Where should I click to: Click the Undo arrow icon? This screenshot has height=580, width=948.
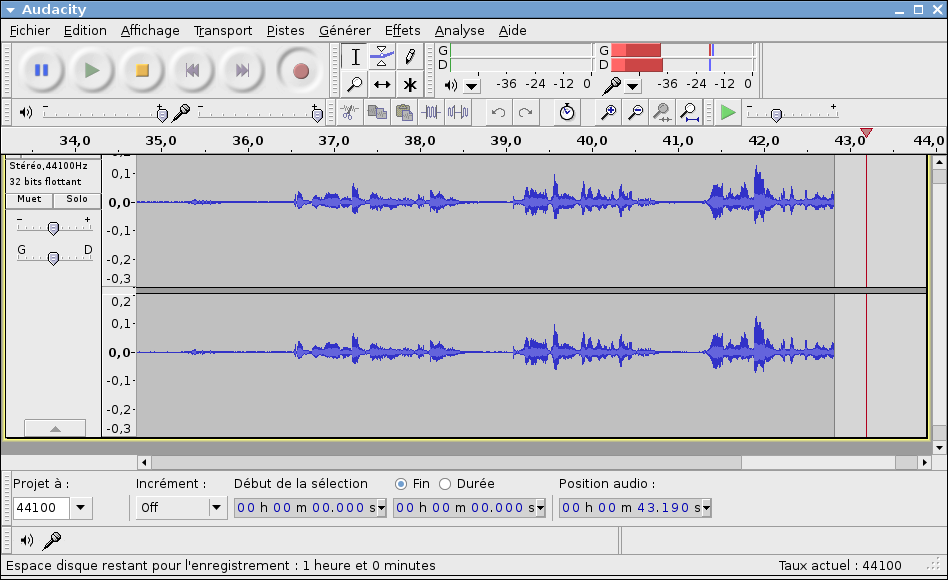point(498,112)
